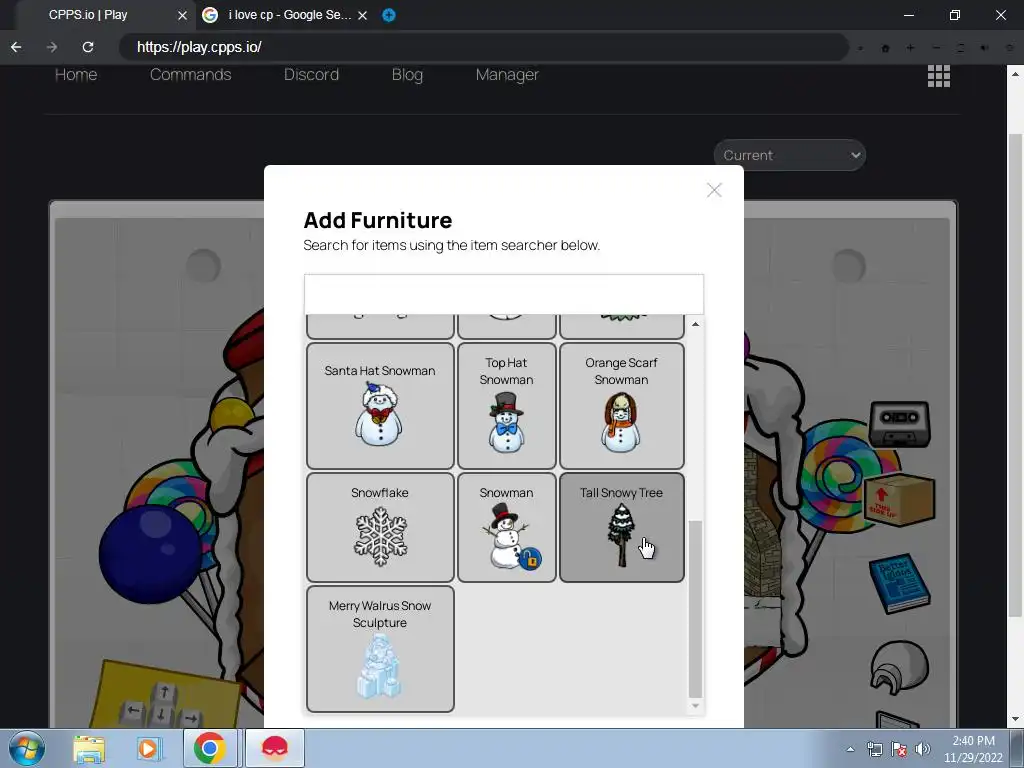Click the furniture list scrollbar thumb
This screenshot has height=768, width=1024.
[696, 609]
